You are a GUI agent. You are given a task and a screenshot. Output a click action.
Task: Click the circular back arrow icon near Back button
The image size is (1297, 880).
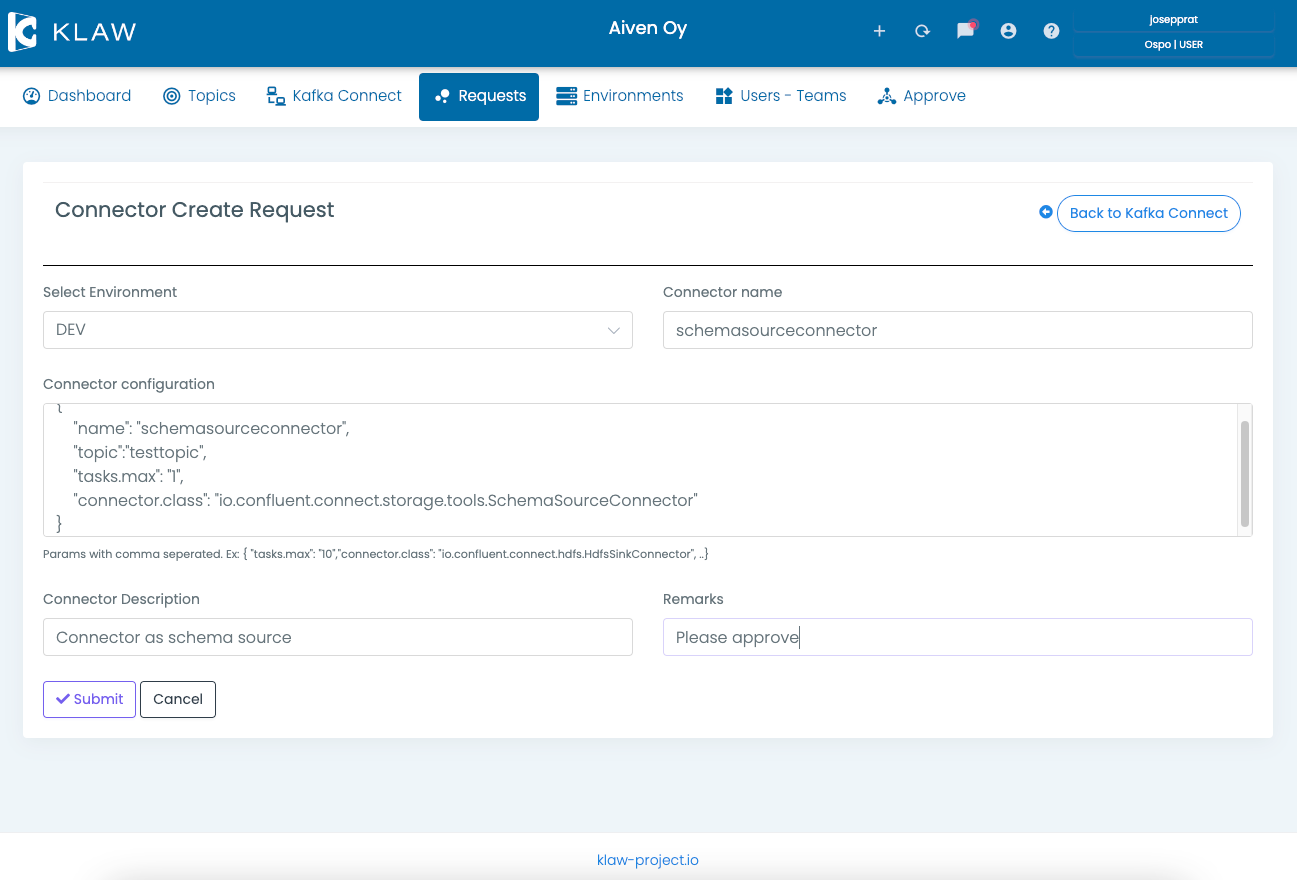click(1046, 212)
